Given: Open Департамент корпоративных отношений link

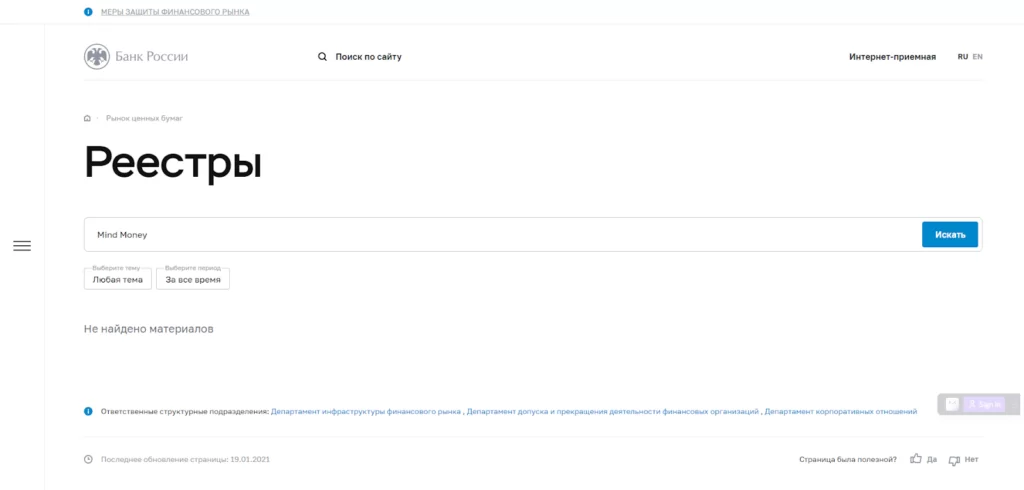Looking at the screenshot, I should tap(840, 412).
